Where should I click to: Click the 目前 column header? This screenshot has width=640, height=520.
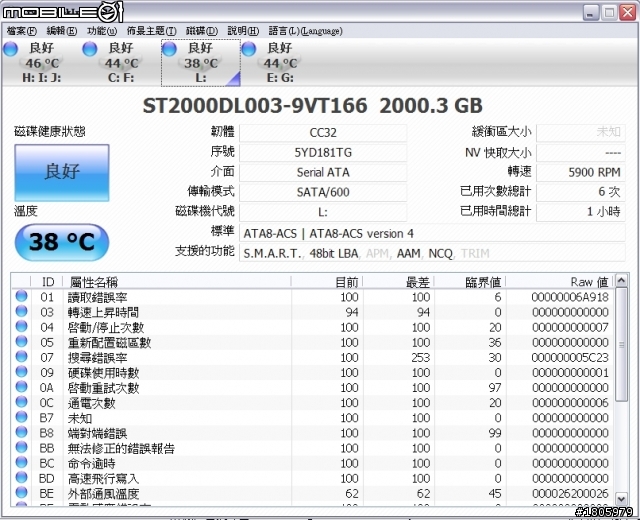coord(327,282)
